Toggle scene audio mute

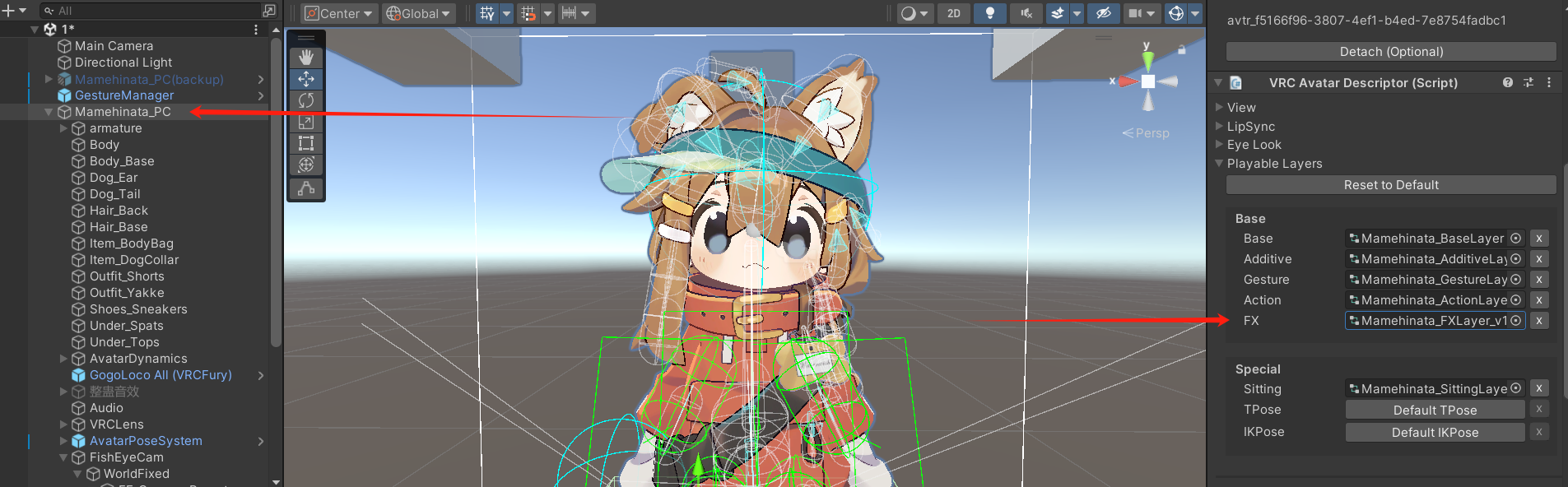pos(1026,13)
